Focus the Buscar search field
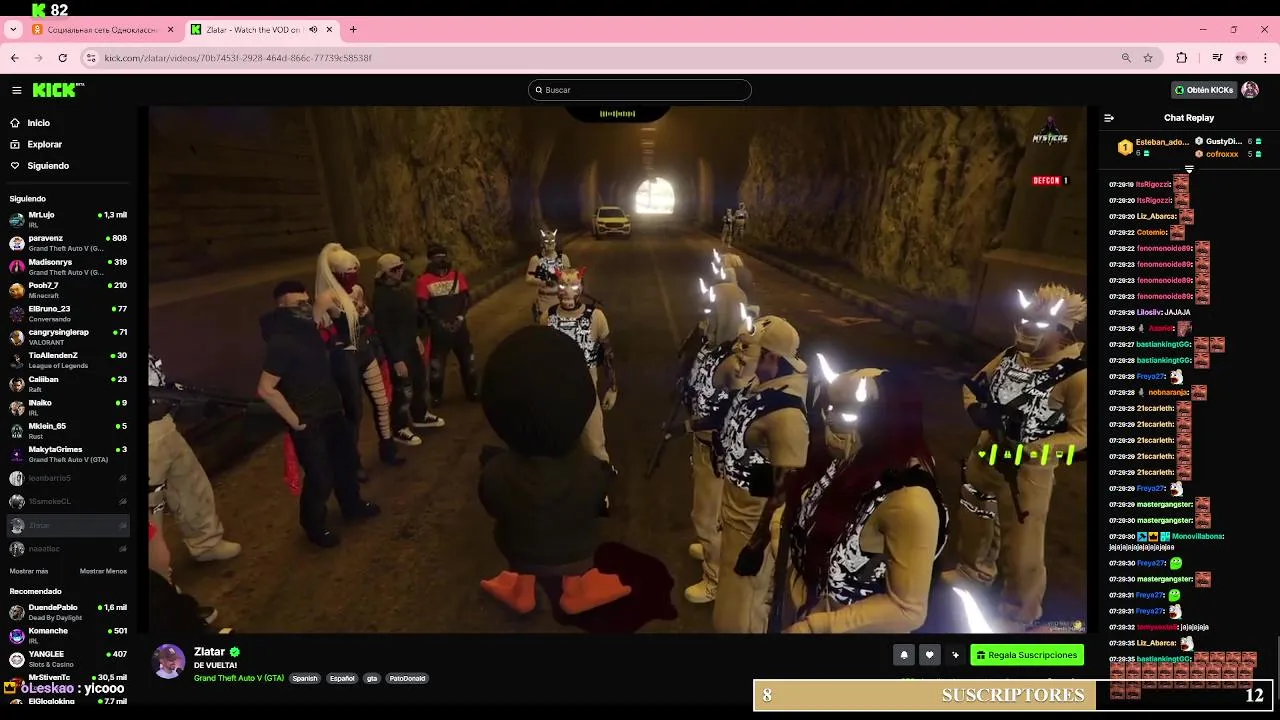1280x720 pixels. pyautogui.click(x=639, y=90)
